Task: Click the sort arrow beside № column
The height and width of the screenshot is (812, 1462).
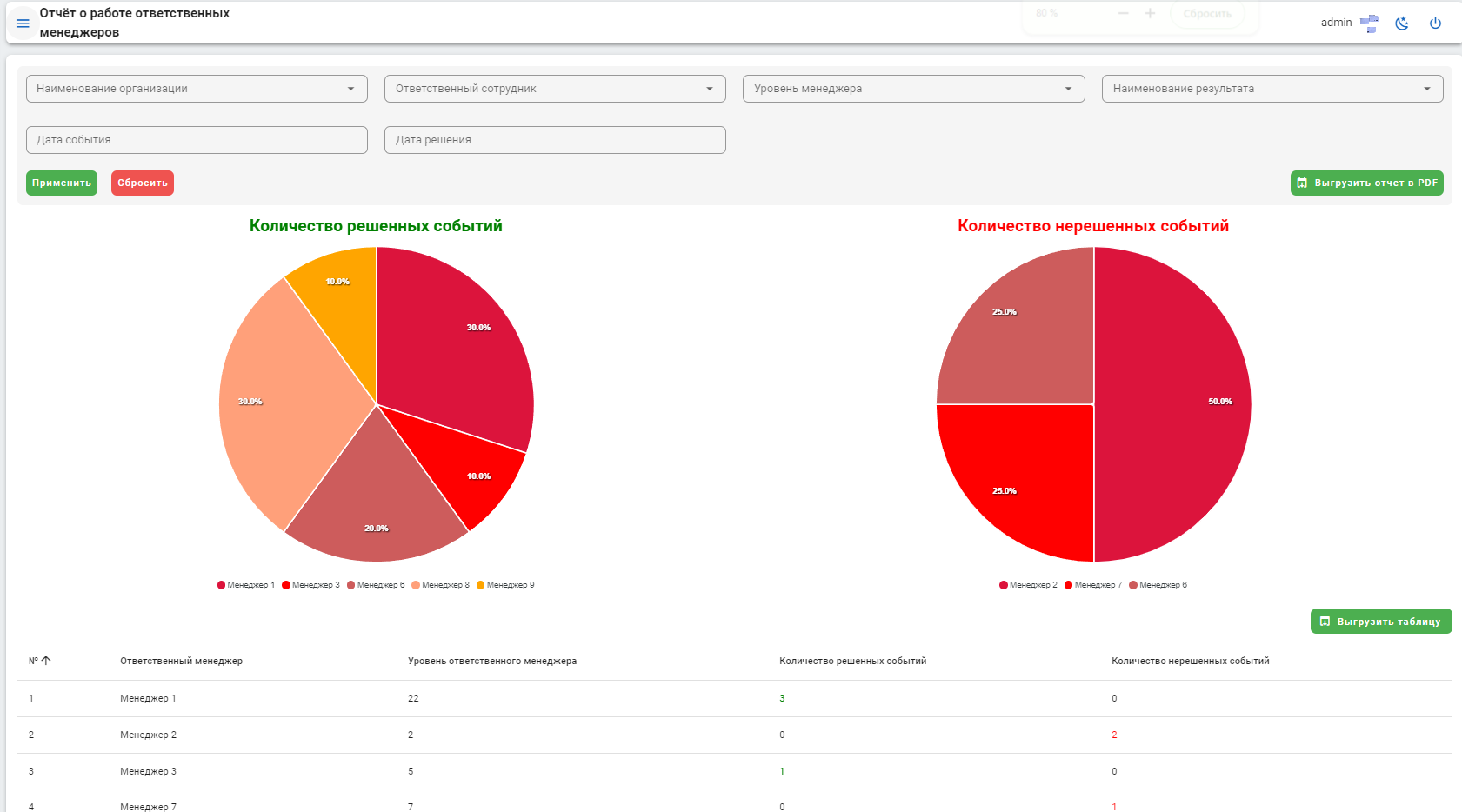Action: pyautogui.click(x=46, y=661)
